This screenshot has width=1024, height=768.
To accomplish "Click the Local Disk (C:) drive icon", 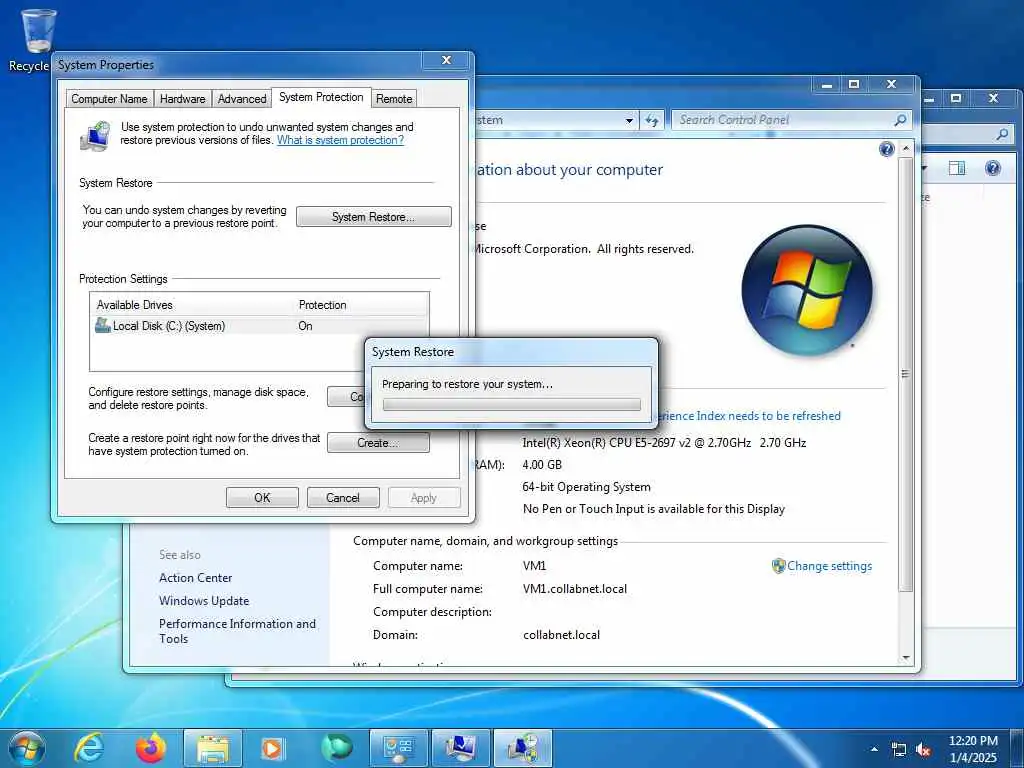I will [x=103, y=325].
